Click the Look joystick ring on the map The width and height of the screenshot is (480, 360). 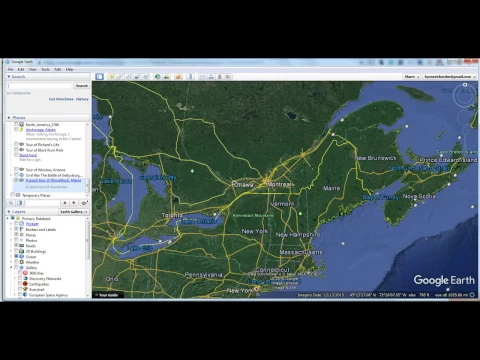click(465, 96)
